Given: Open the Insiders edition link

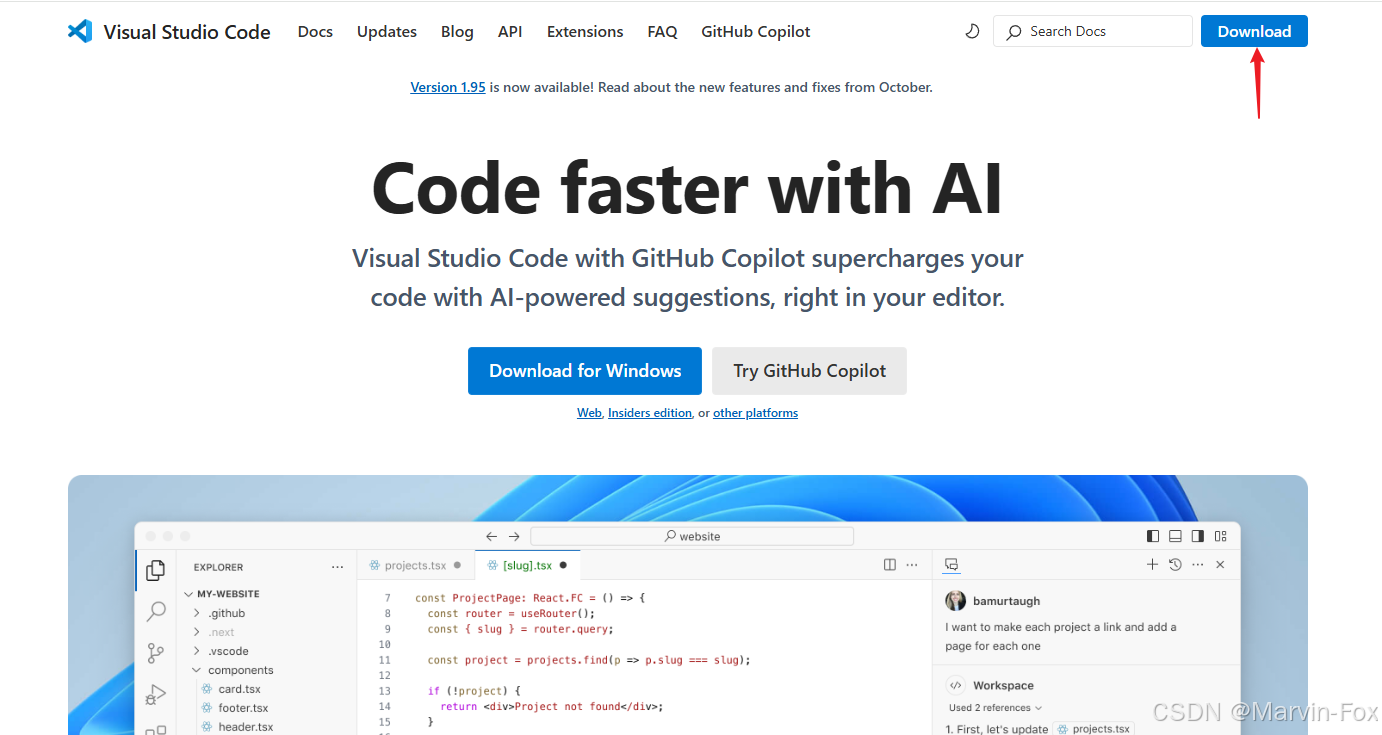Looking at the screenshot, I should click(650, 413).
